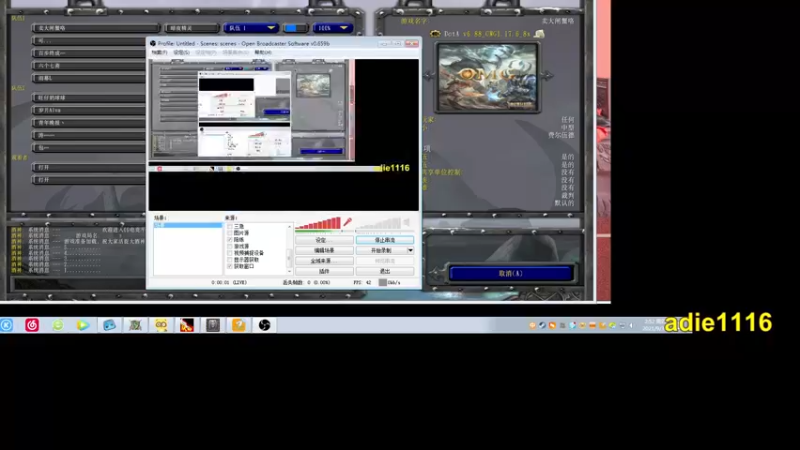Expand the arrow next to 开始录制 button

pyautogui.click(x=410, y=251)
